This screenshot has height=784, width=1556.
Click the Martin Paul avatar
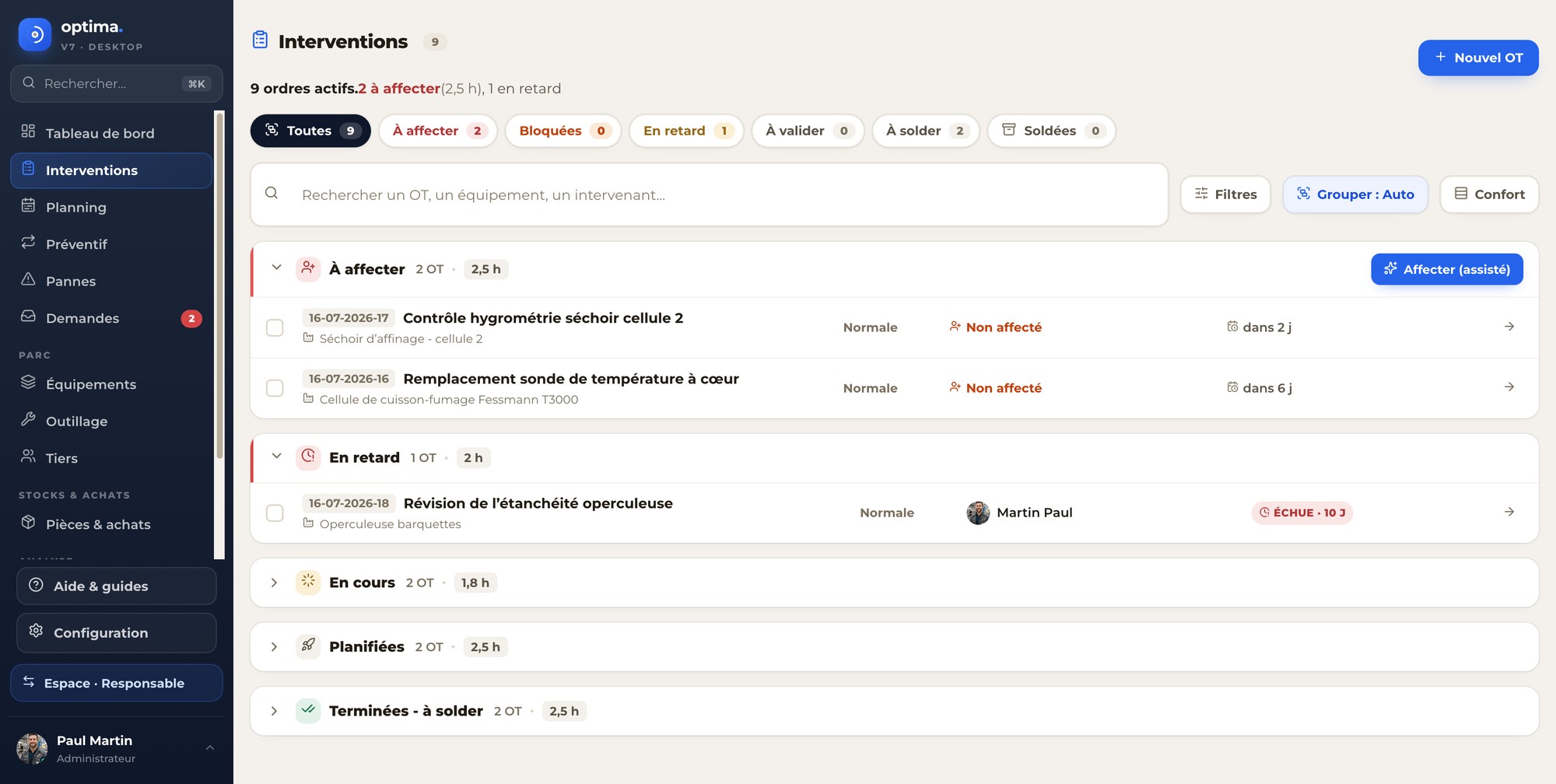978,513
